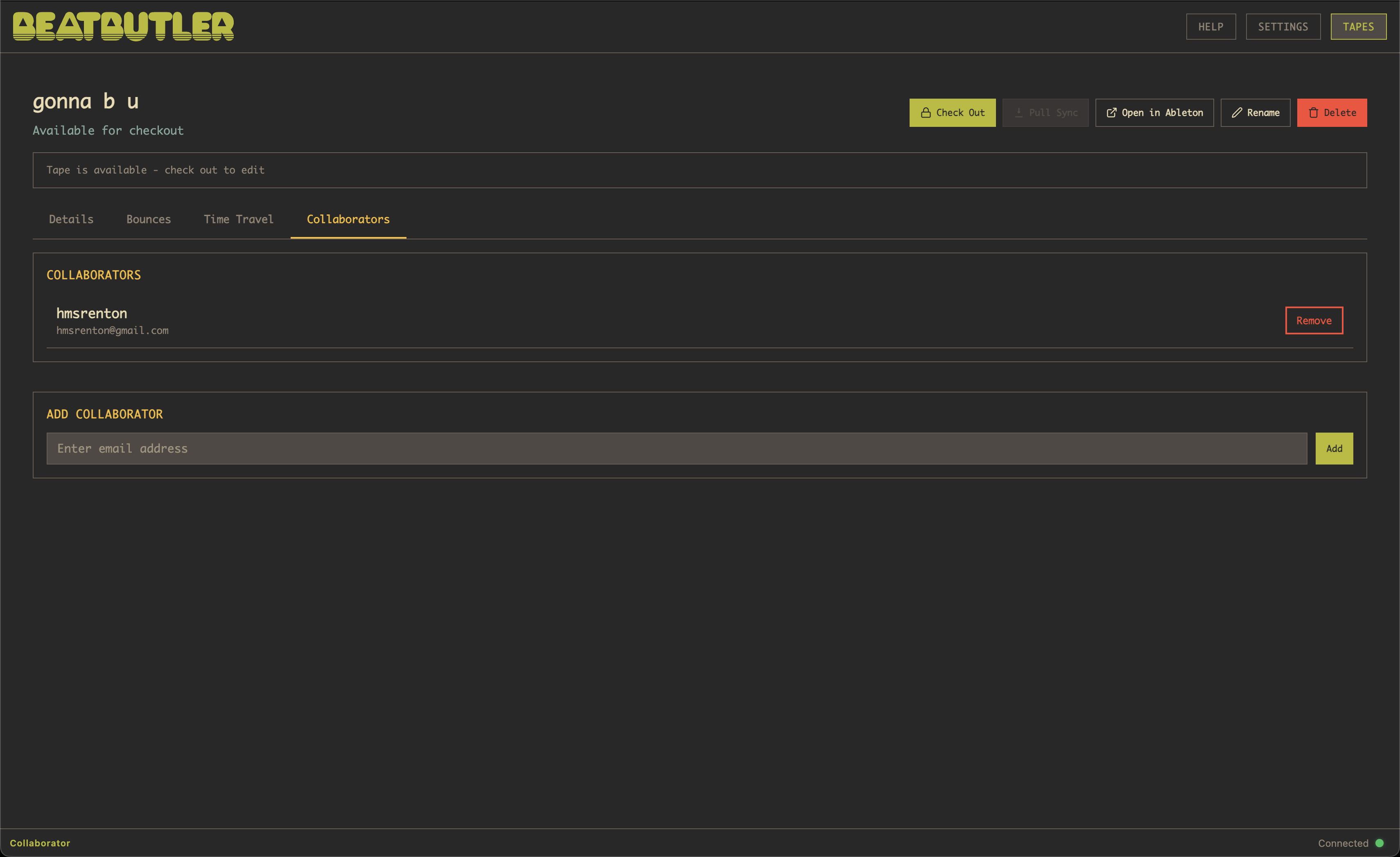Open the Help page

1210,27
